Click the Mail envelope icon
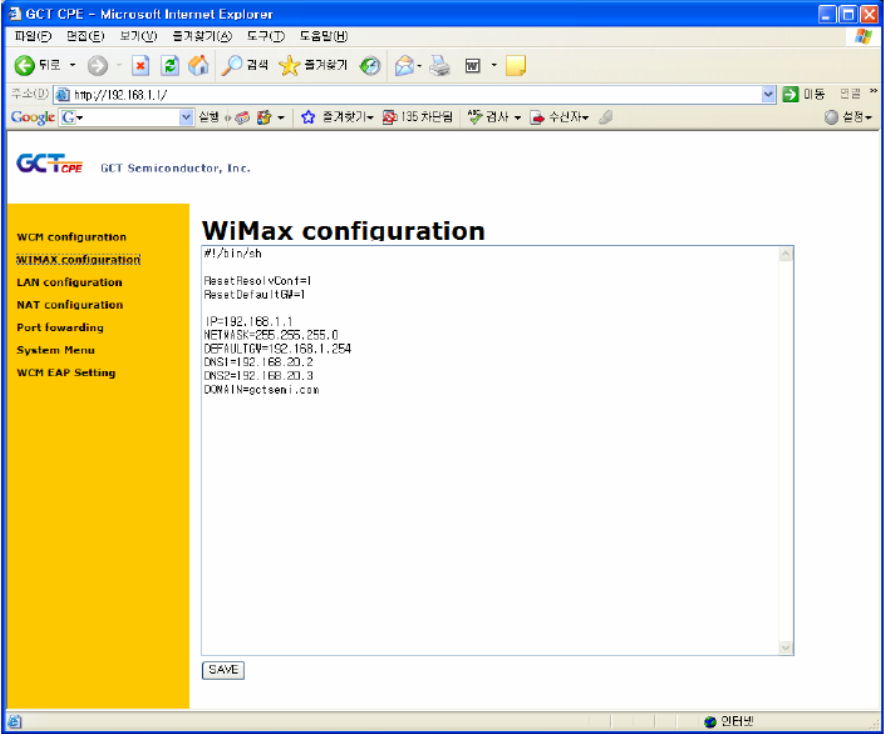 pos(404,66)
